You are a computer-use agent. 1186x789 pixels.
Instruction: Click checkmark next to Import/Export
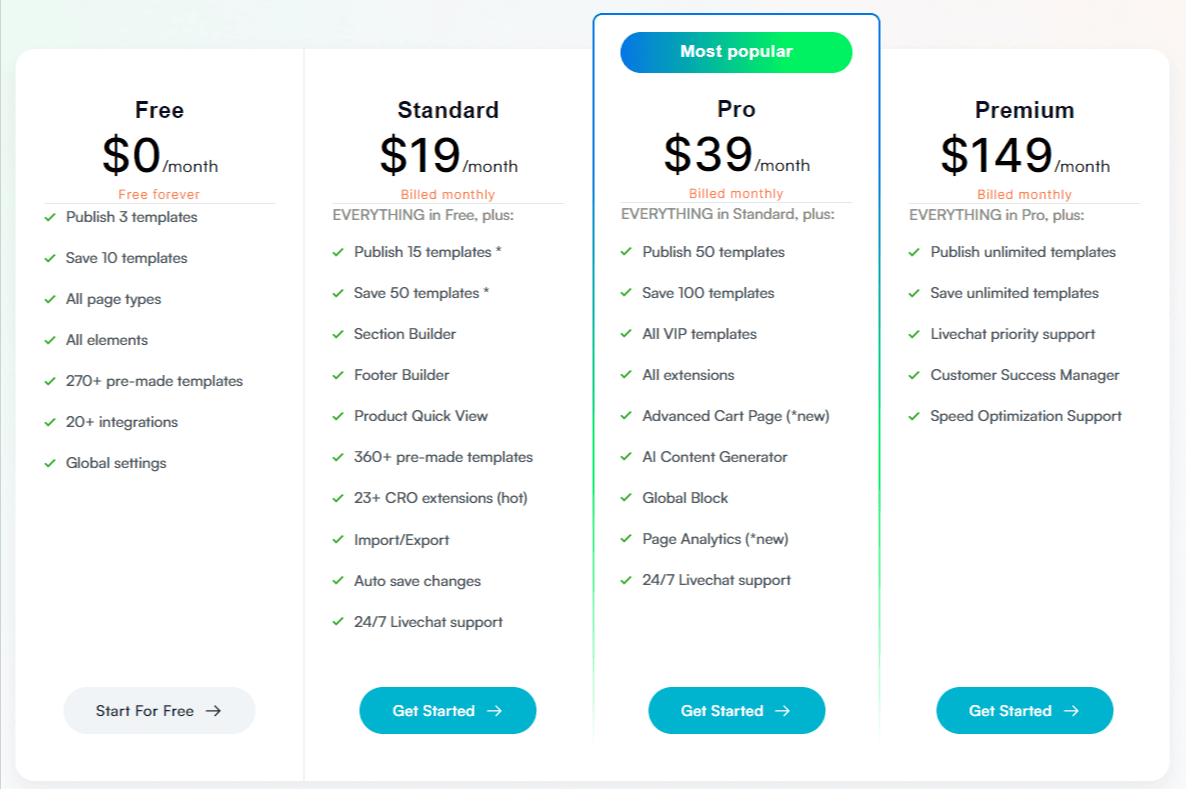[338, 539]
